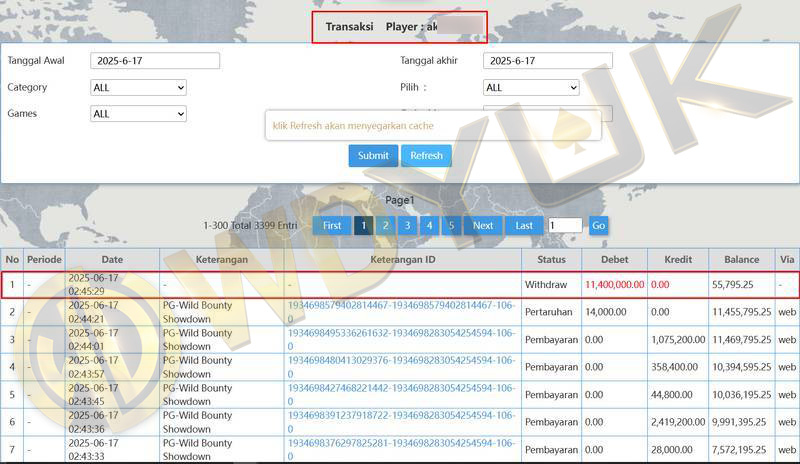Click the '1-300 Total 3399 Entri' text
800x464 pixels.
[x=250, y=226]
